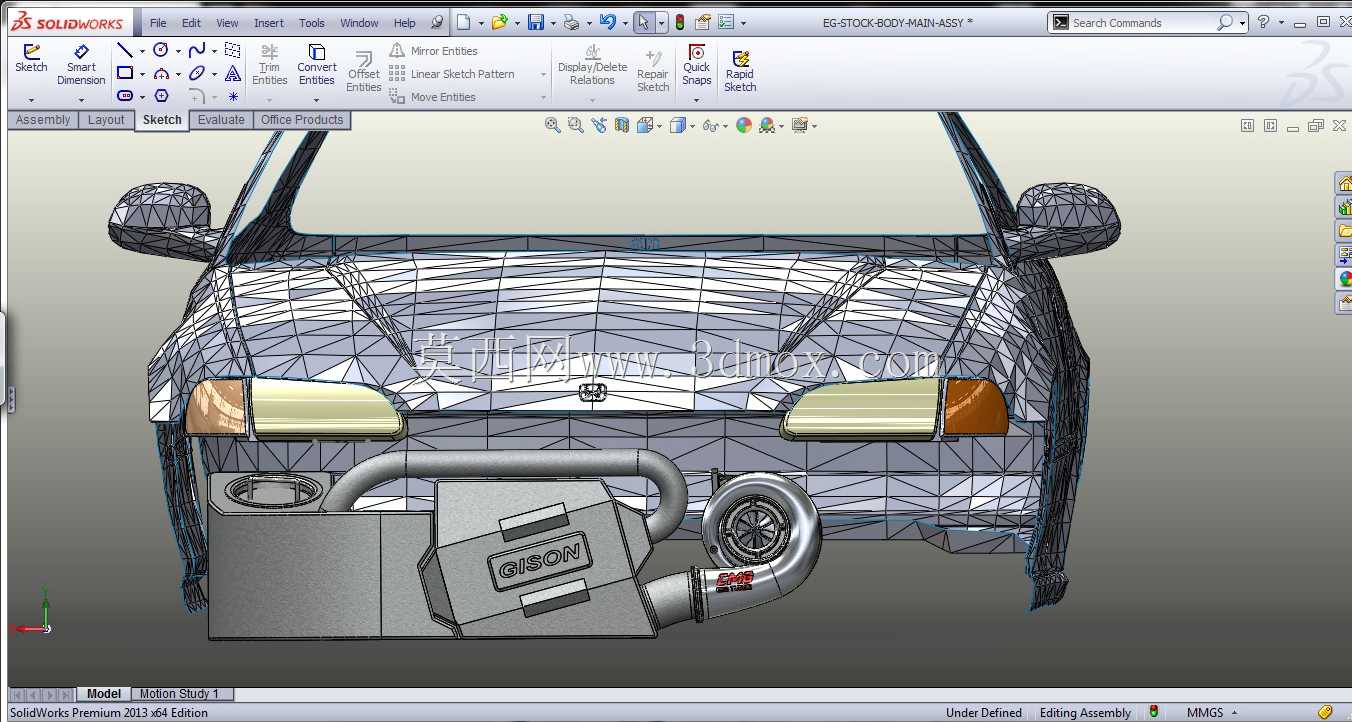Select the Model tab at bottom
This screenshot has height=722, width=1352.
104,694
